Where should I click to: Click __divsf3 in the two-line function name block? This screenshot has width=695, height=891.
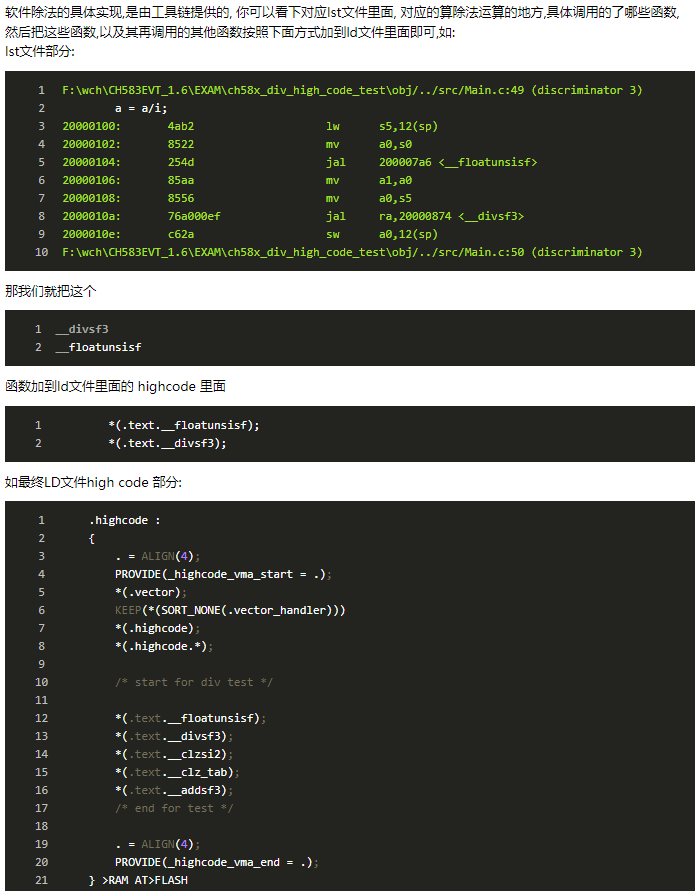coord(82,329)
